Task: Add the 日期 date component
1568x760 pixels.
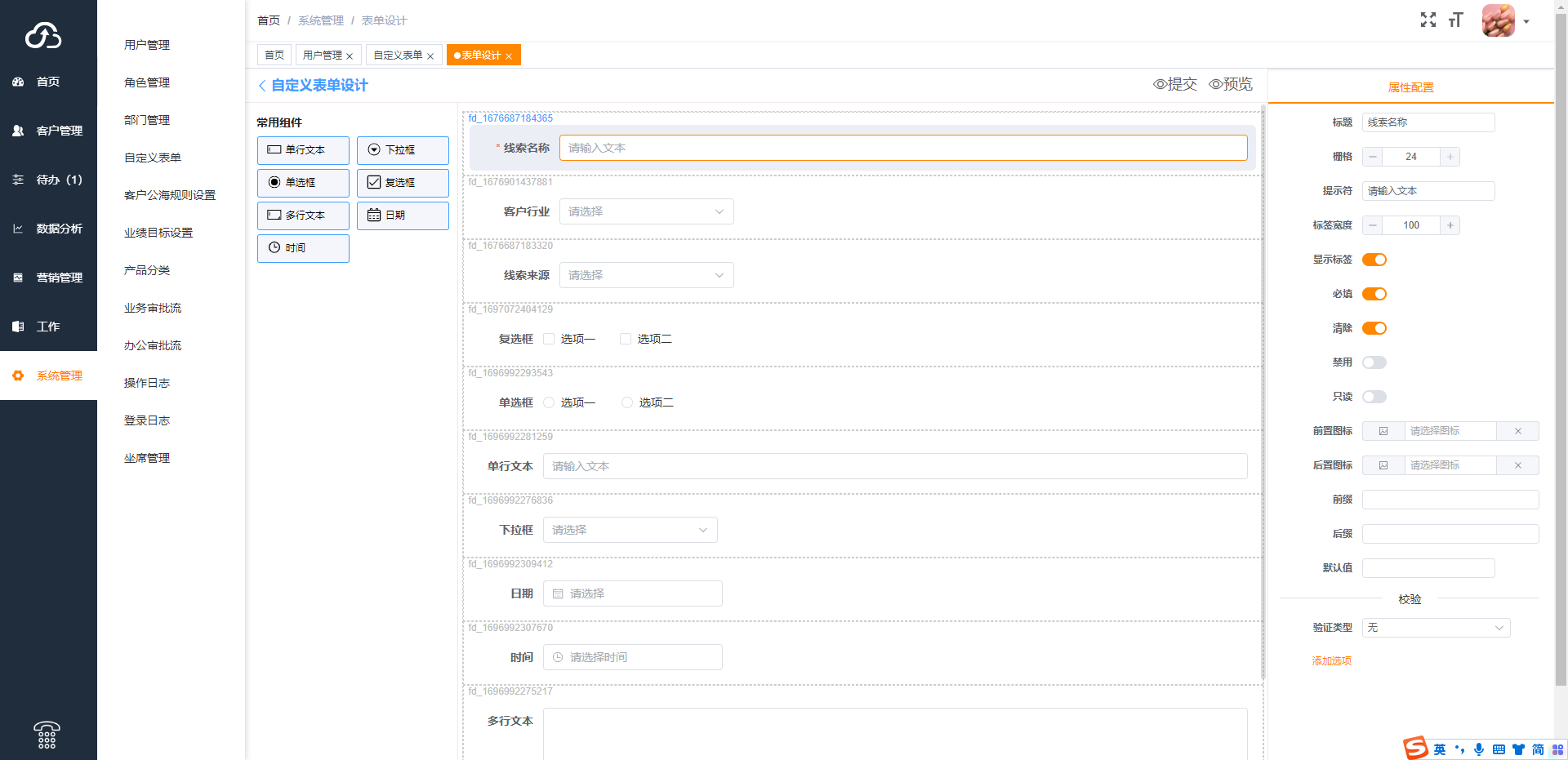Action: 403,216
